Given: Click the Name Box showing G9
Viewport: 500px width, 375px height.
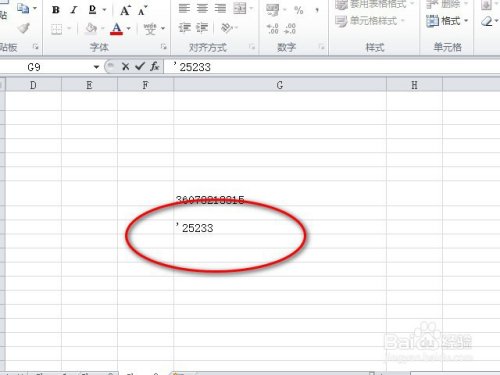Looking at the screenshot, I should tap(45, 67).
